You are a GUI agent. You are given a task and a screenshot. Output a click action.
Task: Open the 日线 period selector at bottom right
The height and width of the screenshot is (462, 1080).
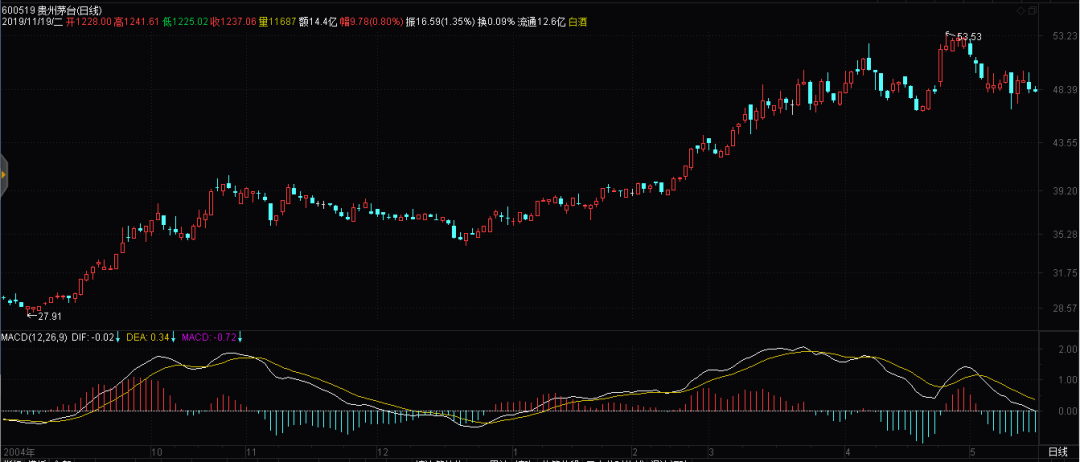[1058, 452]
